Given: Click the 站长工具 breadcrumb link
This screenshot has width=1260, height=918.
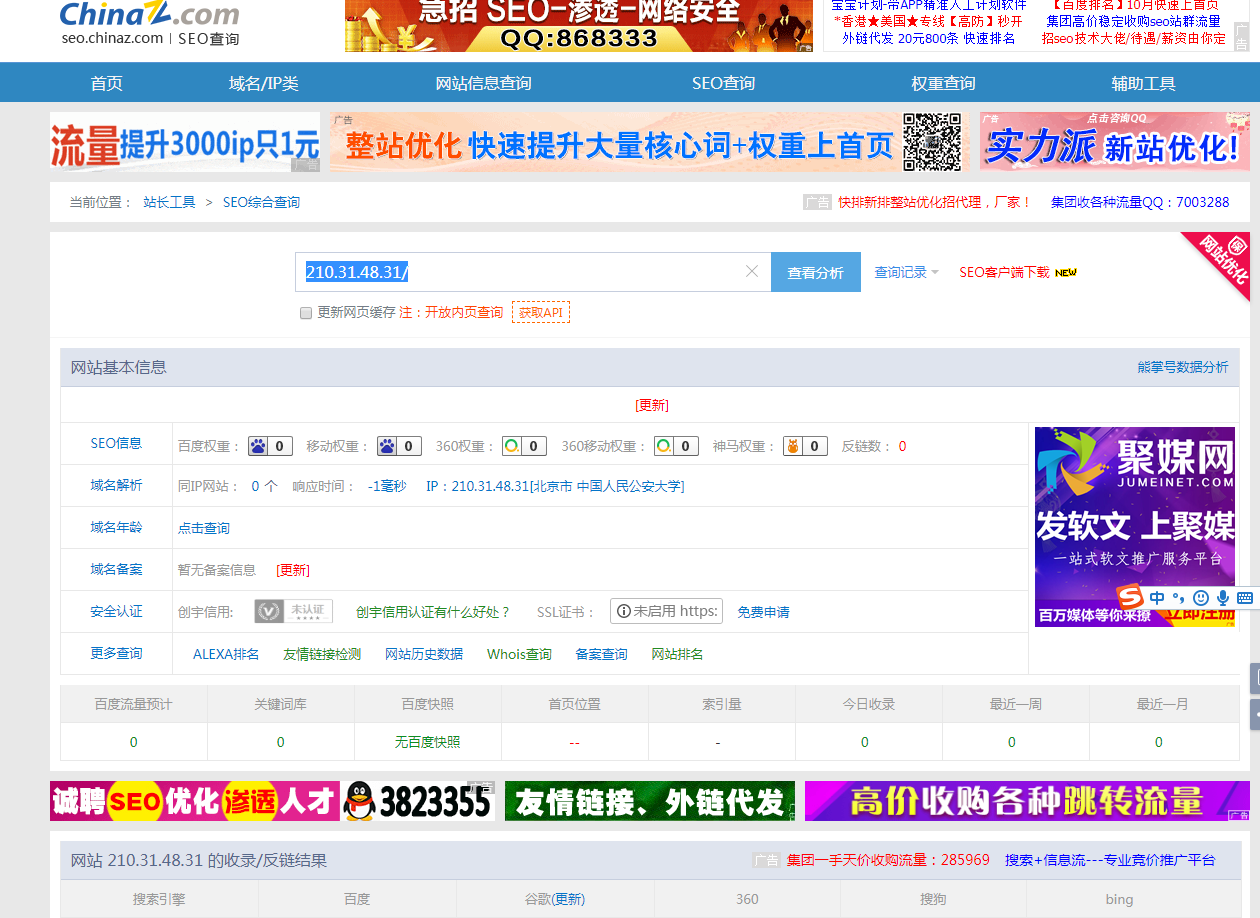Looking at the screenshot, I should click(169, 202).
